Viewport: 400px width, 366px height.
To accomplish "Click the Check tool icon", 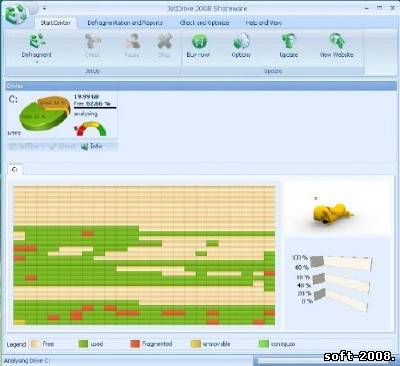I will click(93, 41).
